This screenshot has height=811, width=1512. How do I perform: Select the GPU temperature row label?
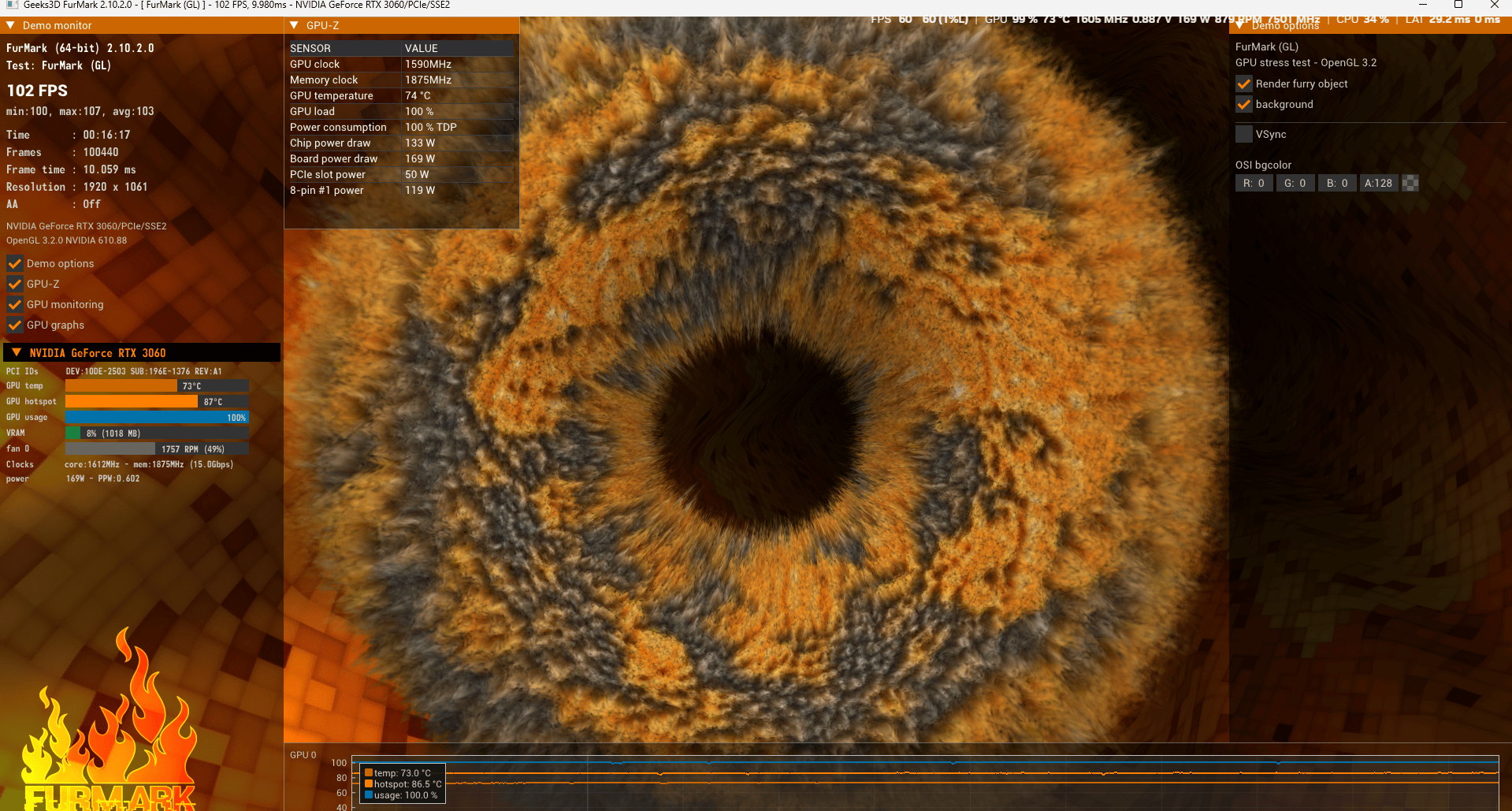[332, 95]
